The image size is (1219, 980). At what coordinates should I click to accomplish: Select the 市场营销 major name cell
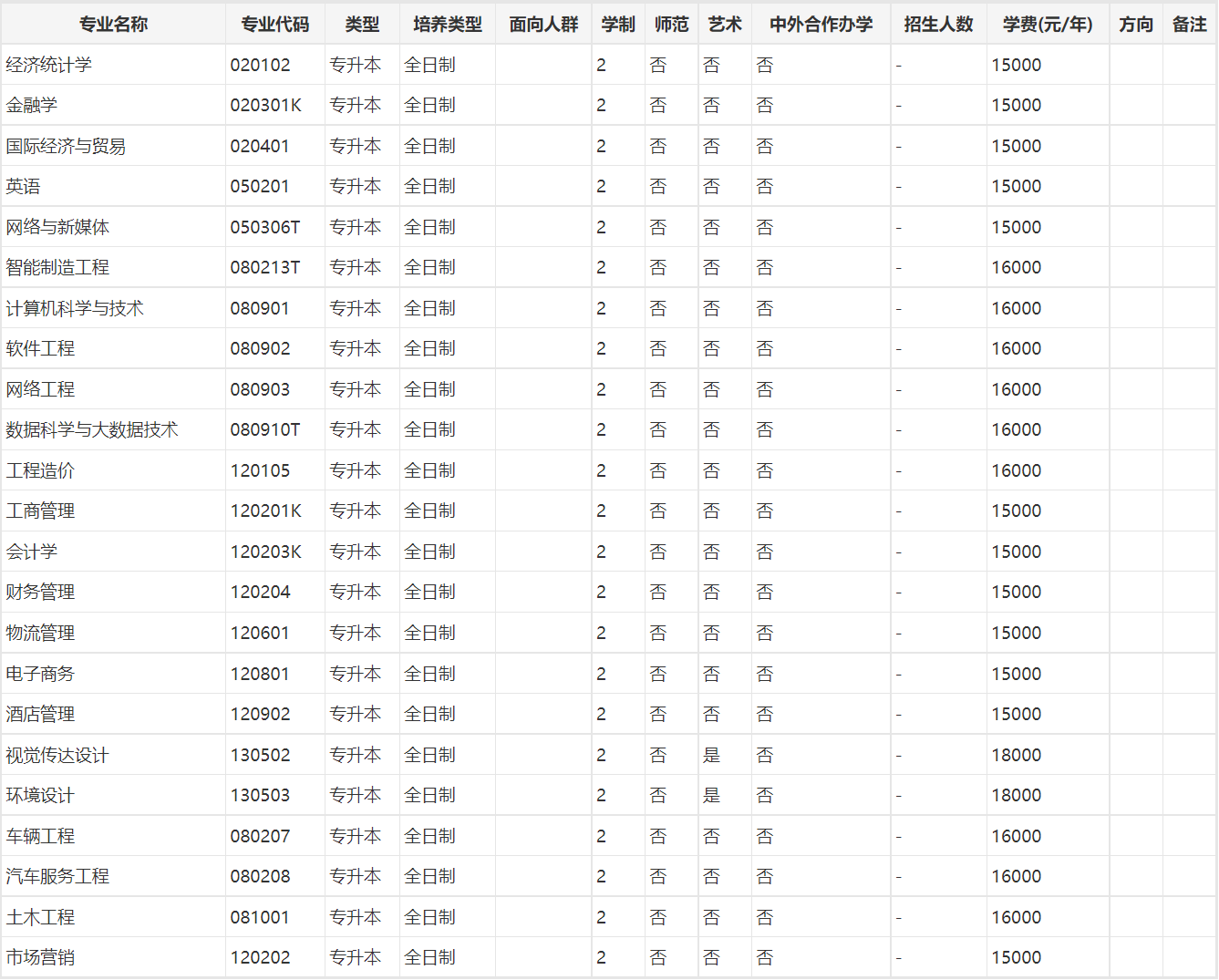[x=40, y=958]
